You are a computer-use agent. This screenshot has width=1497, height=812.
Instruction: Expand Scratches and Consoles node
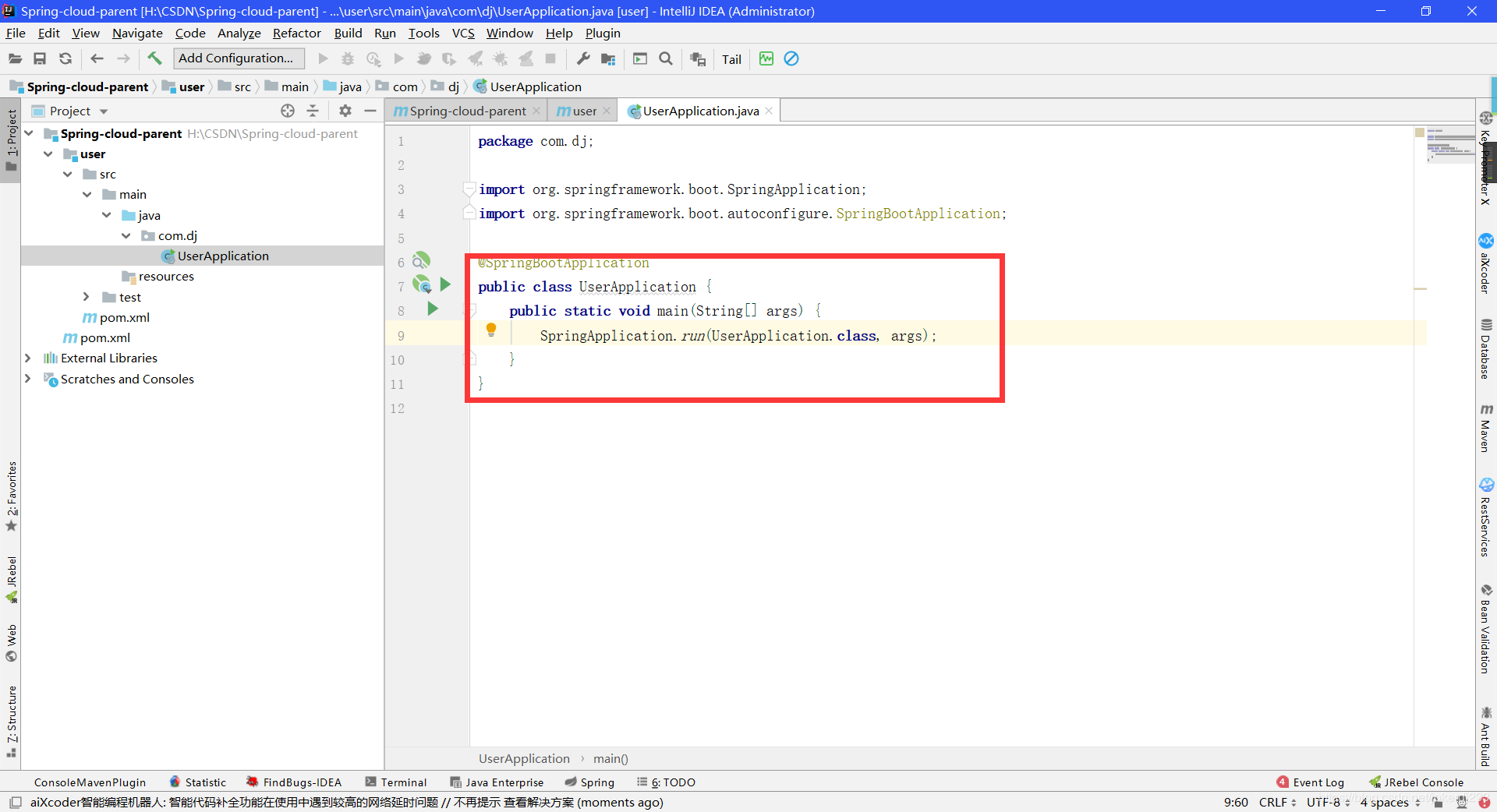(x=28, y=379)
